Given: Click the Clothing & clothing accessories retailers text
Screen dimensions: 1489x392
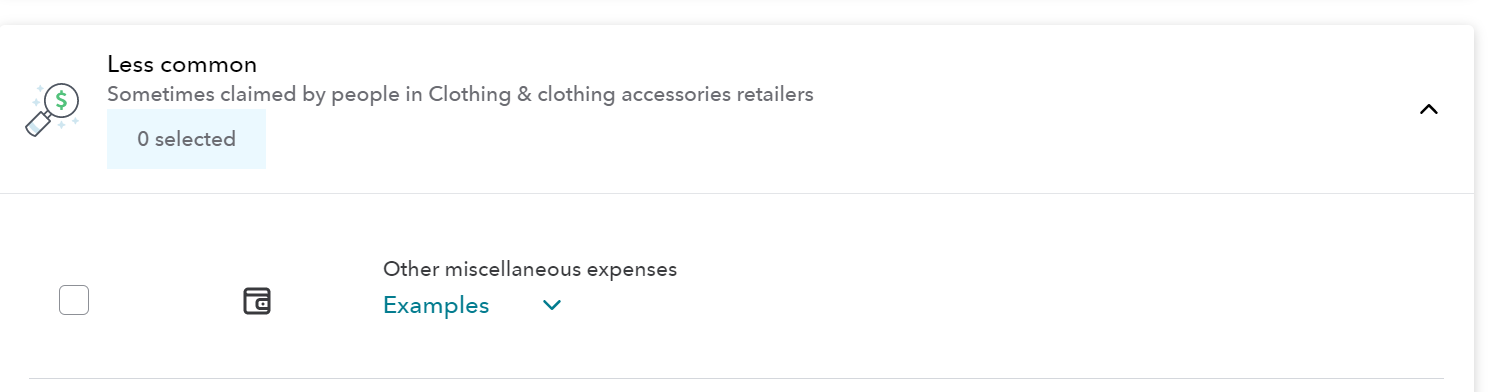Looking at the screenshot, I should click(621, 95).
